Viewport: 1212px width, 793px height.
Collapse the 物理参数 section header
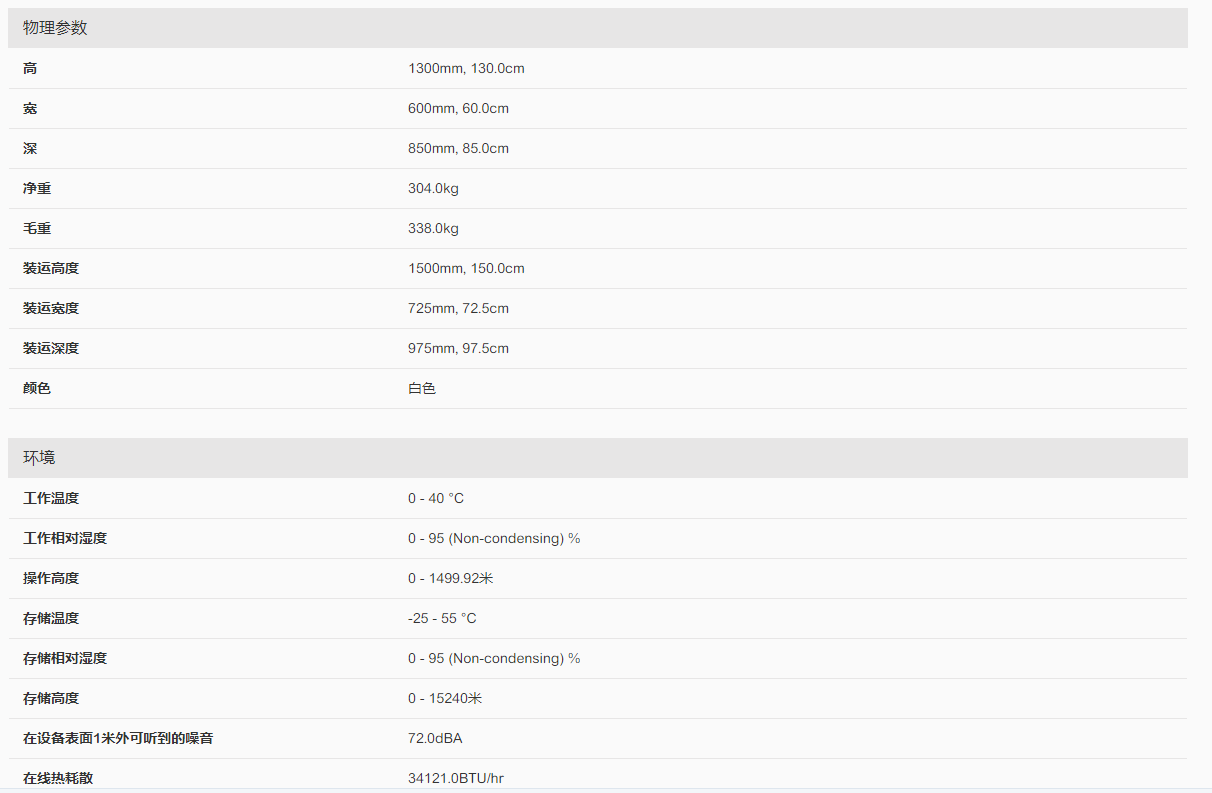point(56,28)
